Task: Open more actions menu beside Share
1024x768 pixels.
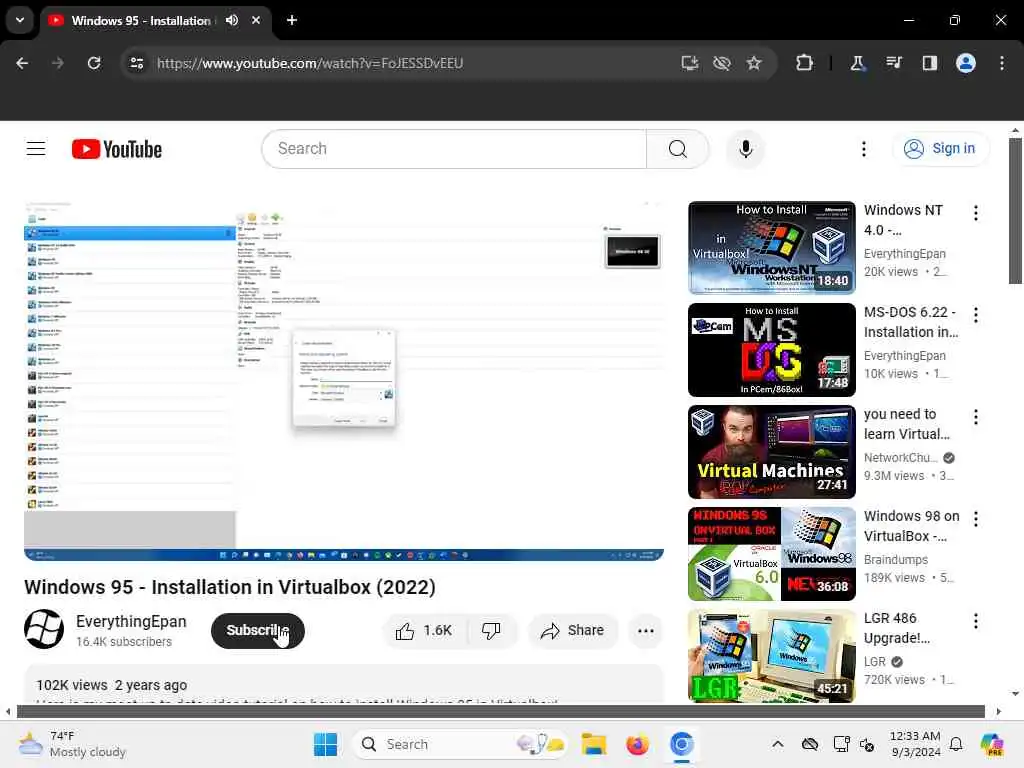Action: (645, 630)
